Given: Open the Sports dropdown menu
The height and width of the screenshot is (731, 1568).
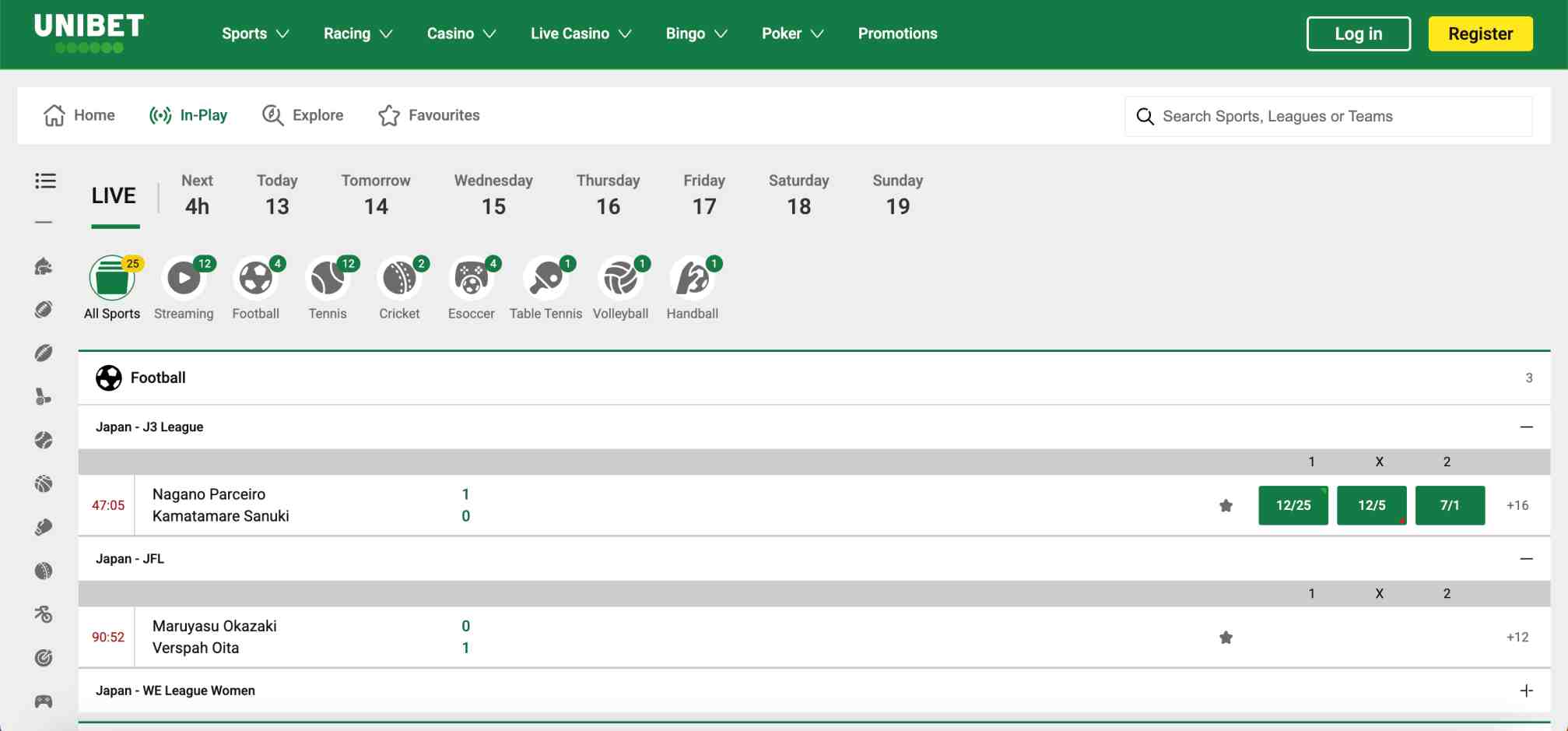Looking at the screenshot, I should tap(254, 33).
